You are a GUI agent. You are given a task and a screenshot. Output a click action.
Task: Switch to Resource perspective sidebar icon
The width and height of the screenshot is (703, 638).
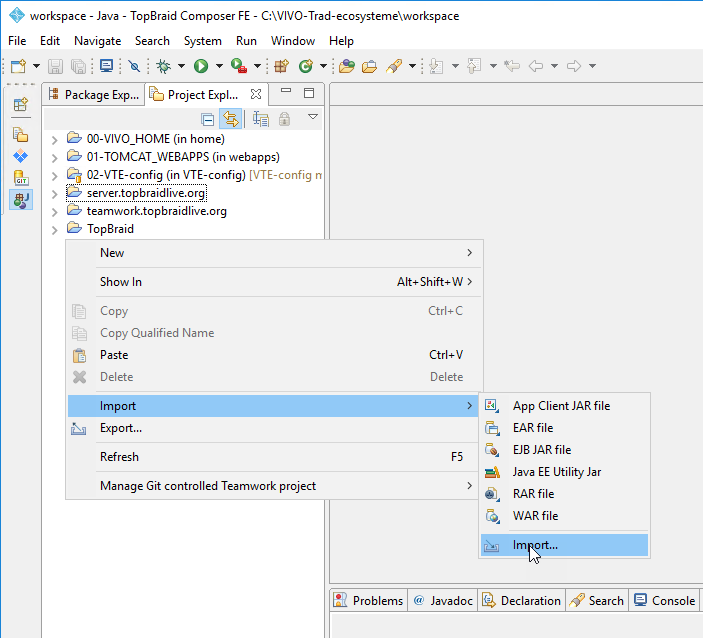coord(21,135)
